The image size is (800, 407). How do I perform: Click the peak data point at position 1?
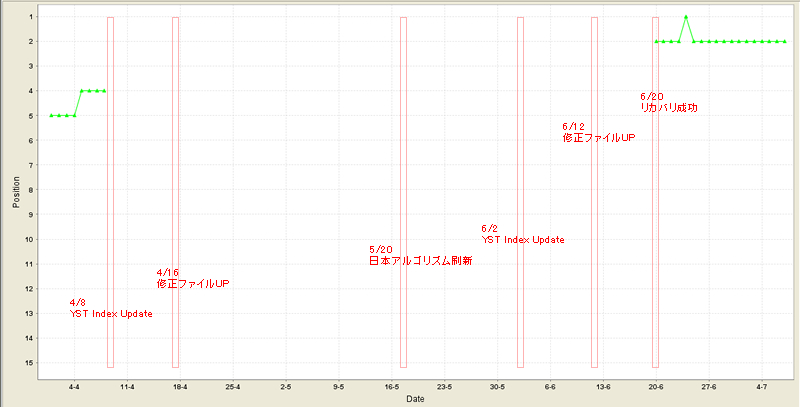pos(686,16)
